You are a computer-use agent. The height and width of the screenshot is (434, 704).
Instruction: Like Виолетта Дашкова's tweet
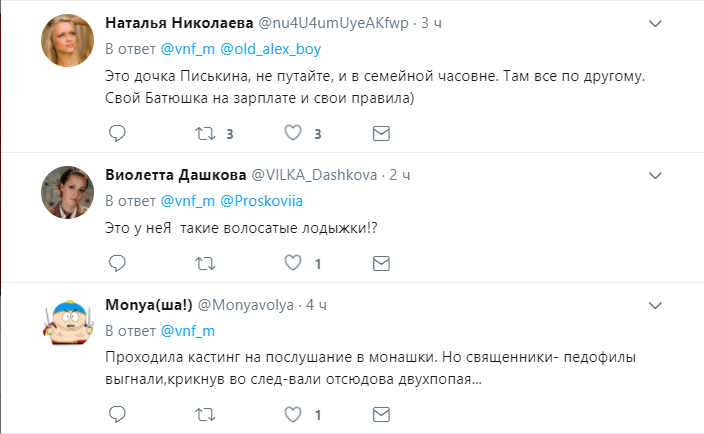[x=293, y=264]
